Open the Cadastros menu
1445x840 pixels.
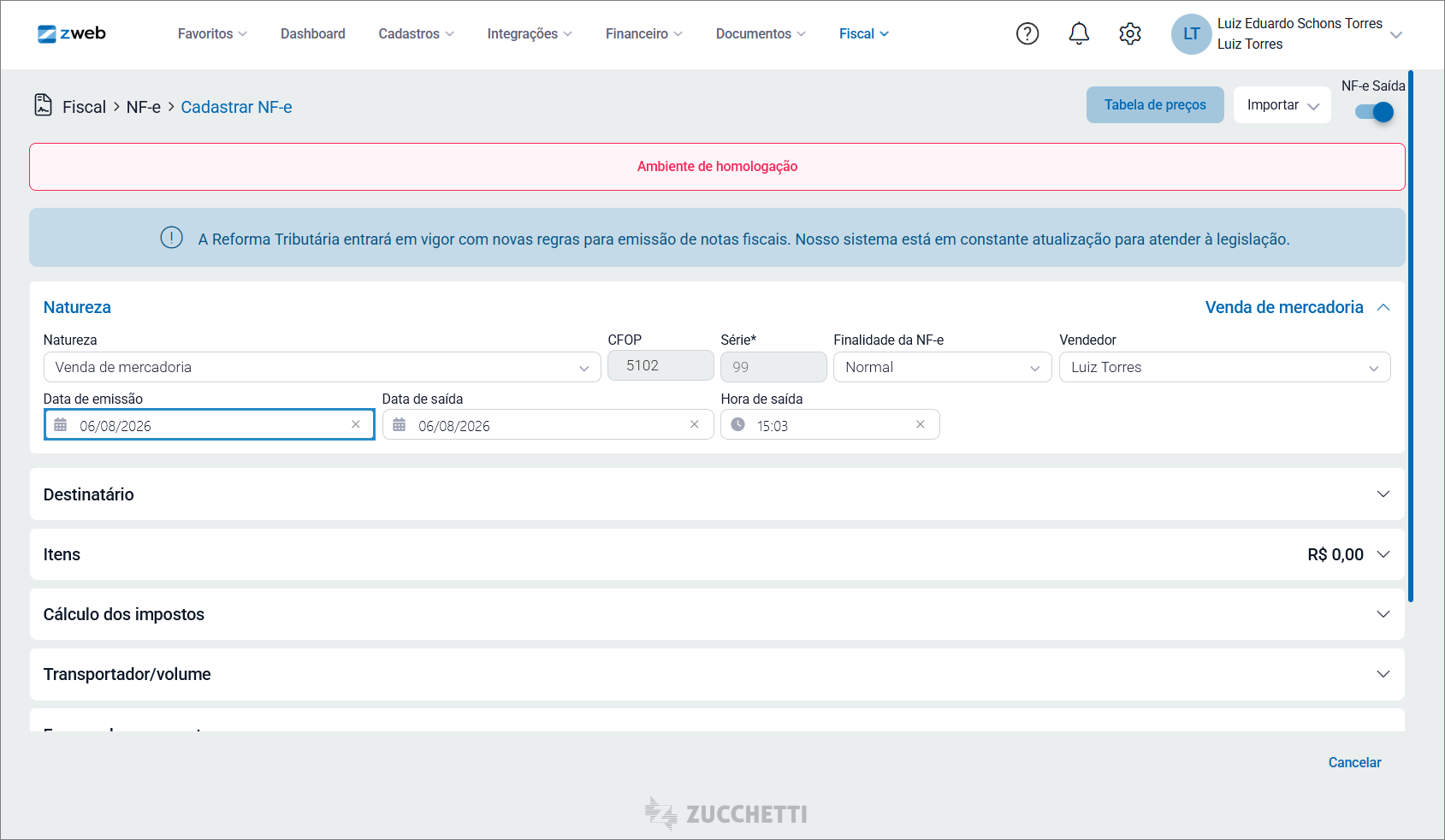click(x=416, y=33)
